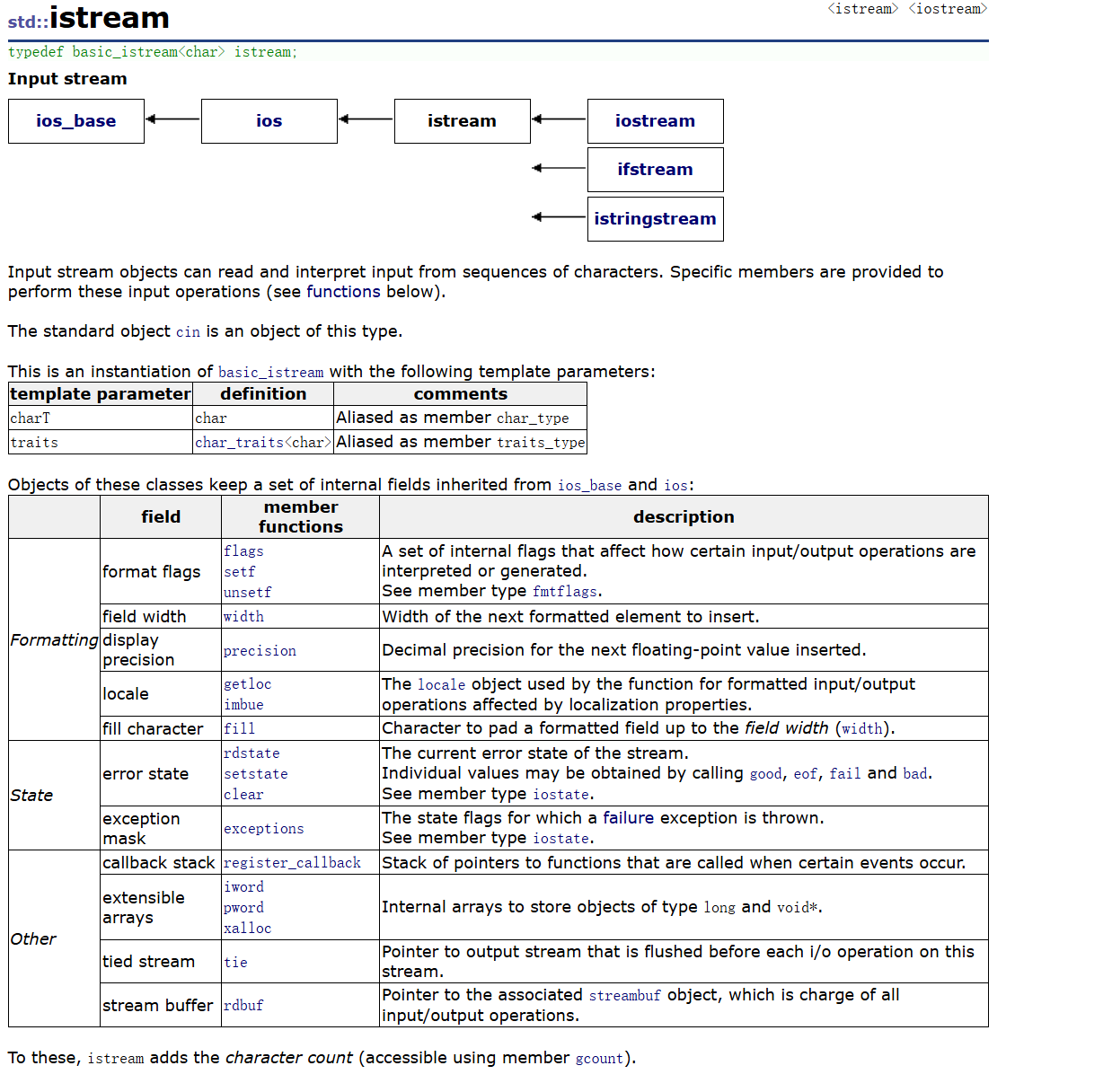The image size is (1112, 1092).
Task: Select the char_traits<char> definition cell
Action: point(263,443)
